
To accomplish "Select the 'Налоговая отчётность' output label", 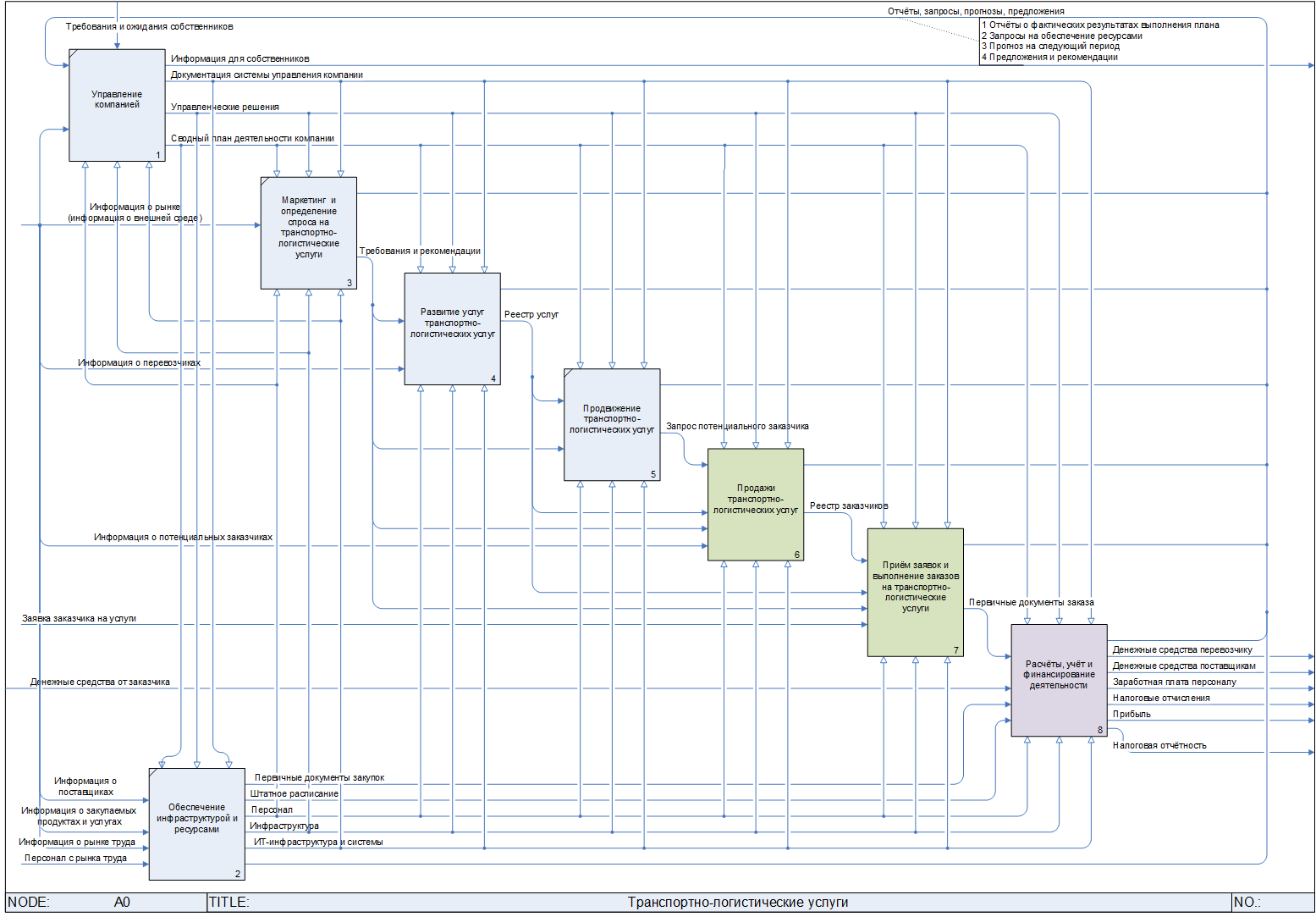I will (1159, 746).
